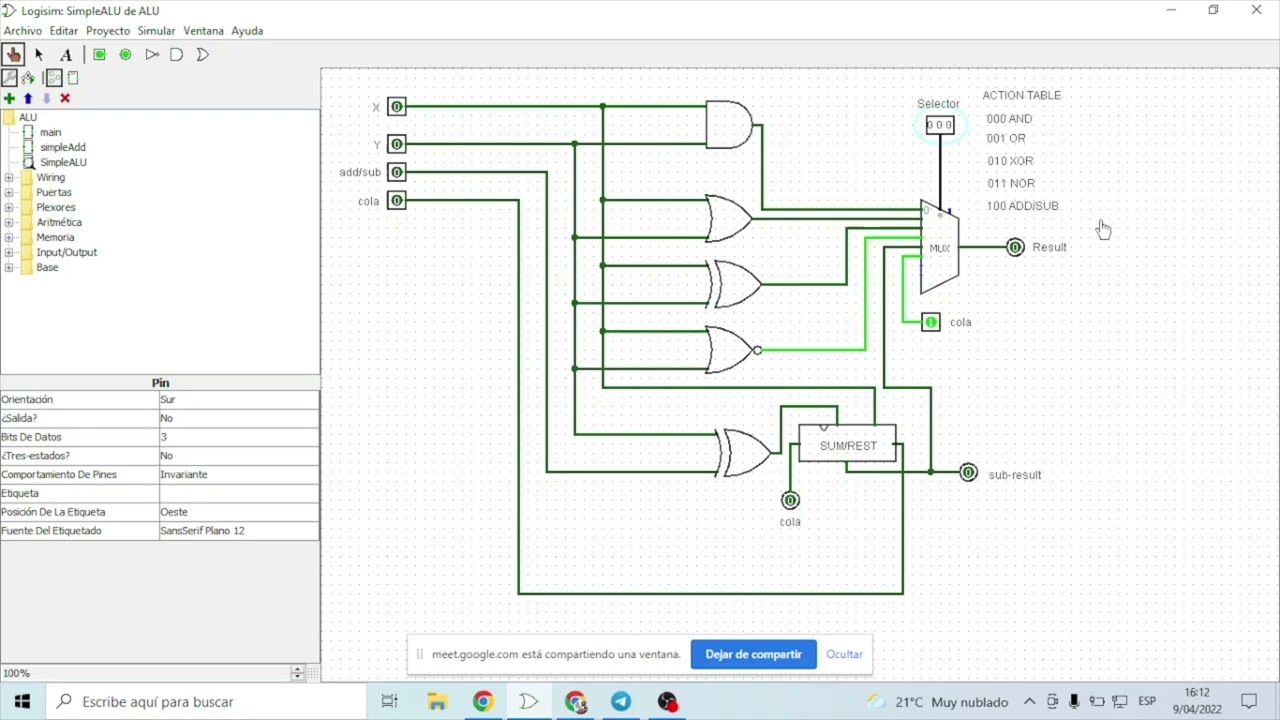Open notification center icon

[x=1249, y=702]
